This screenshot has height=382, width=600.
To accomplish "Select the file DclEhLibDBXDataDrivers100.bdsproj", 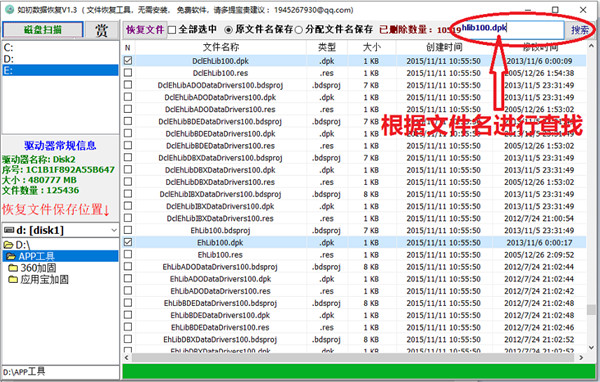I will click(220, 158).
